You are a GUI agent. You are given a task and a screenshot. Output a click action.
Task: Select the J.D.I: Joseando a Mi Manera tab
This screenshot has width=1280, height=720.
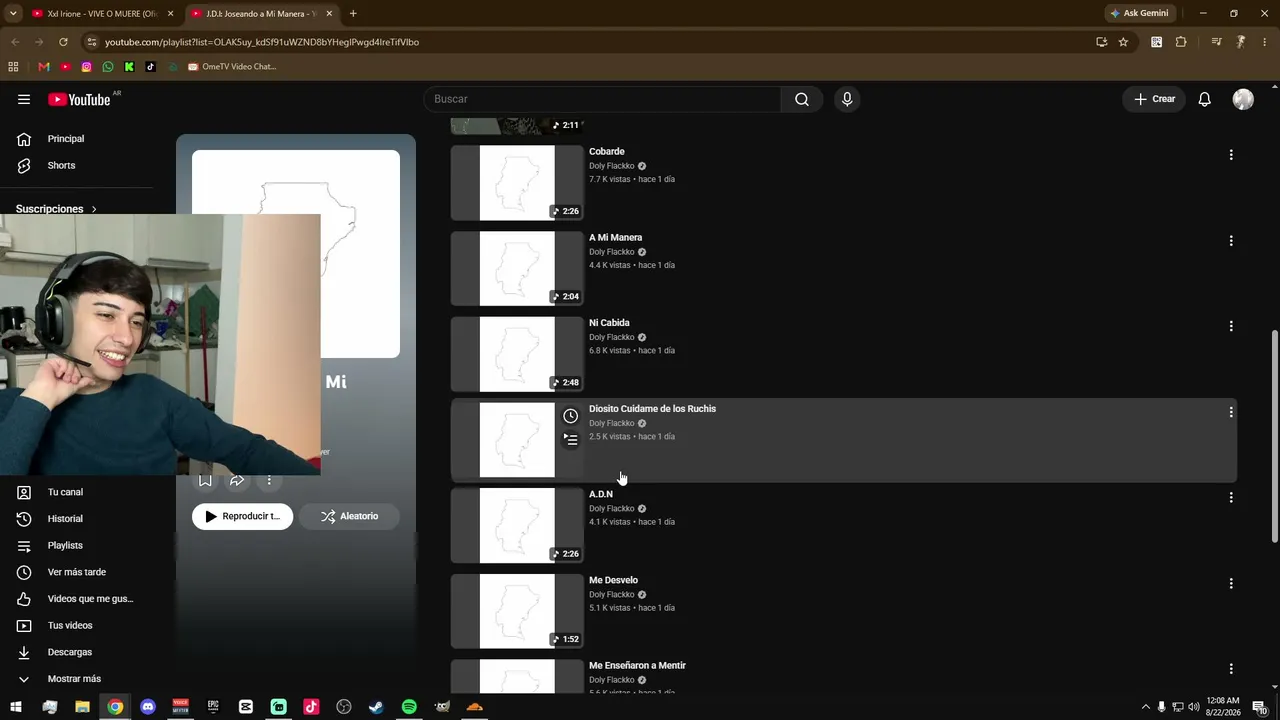pyautogui.click(x=262, y=14)
